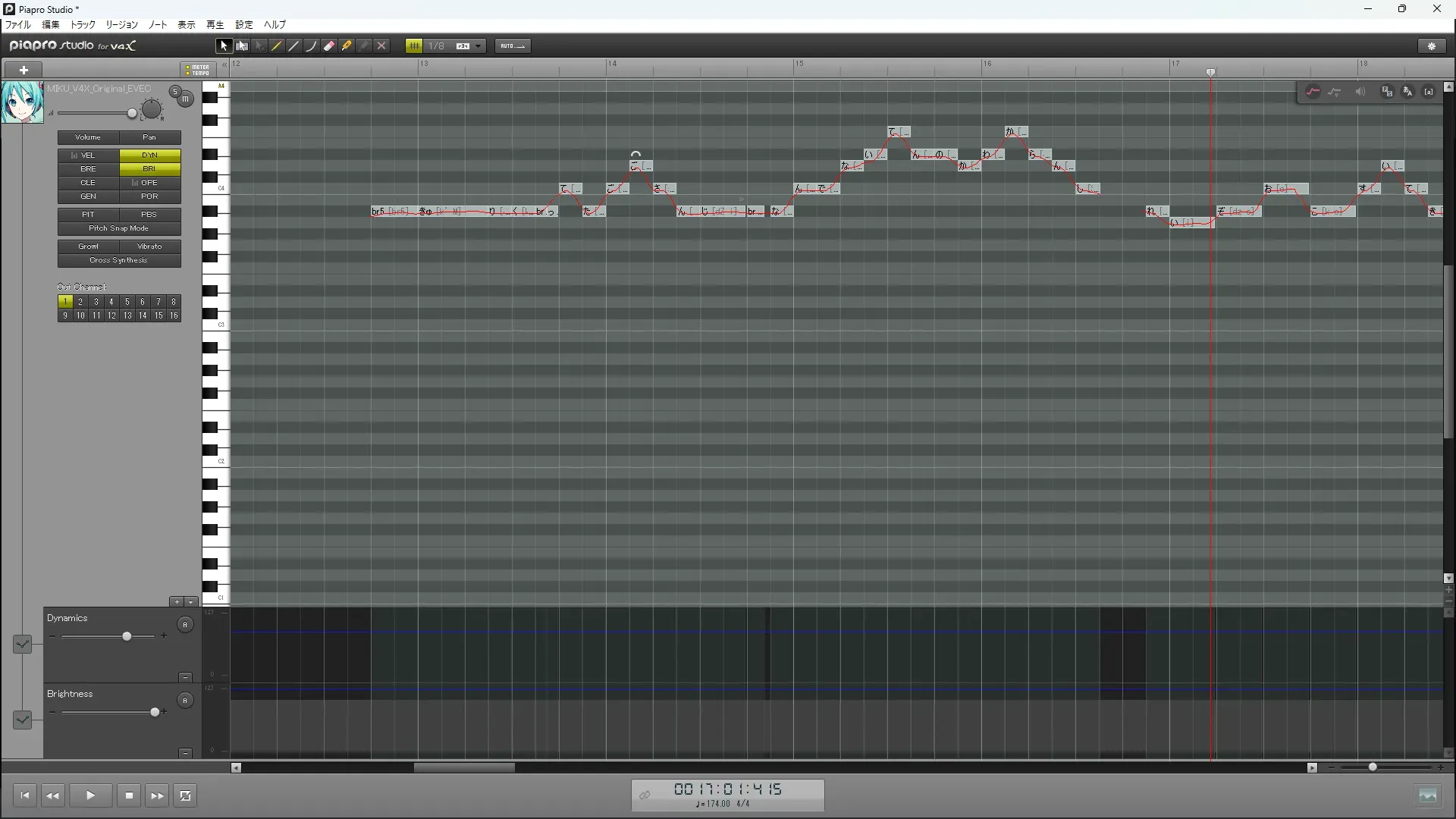Activate the arrow pointer tool
Screen dimensions: 1456x819
224,46
